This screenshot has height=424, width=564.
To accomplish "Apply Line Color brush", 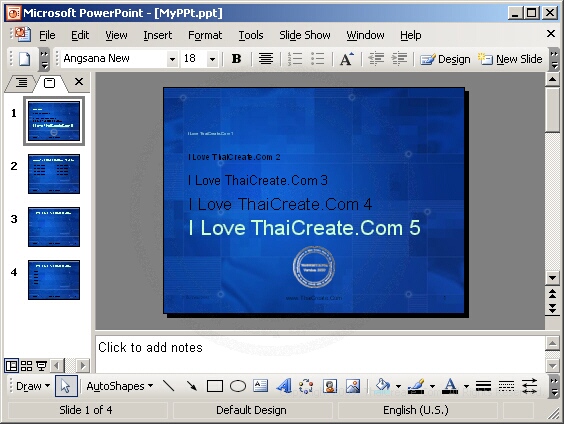I will click(x=416, y=386).
